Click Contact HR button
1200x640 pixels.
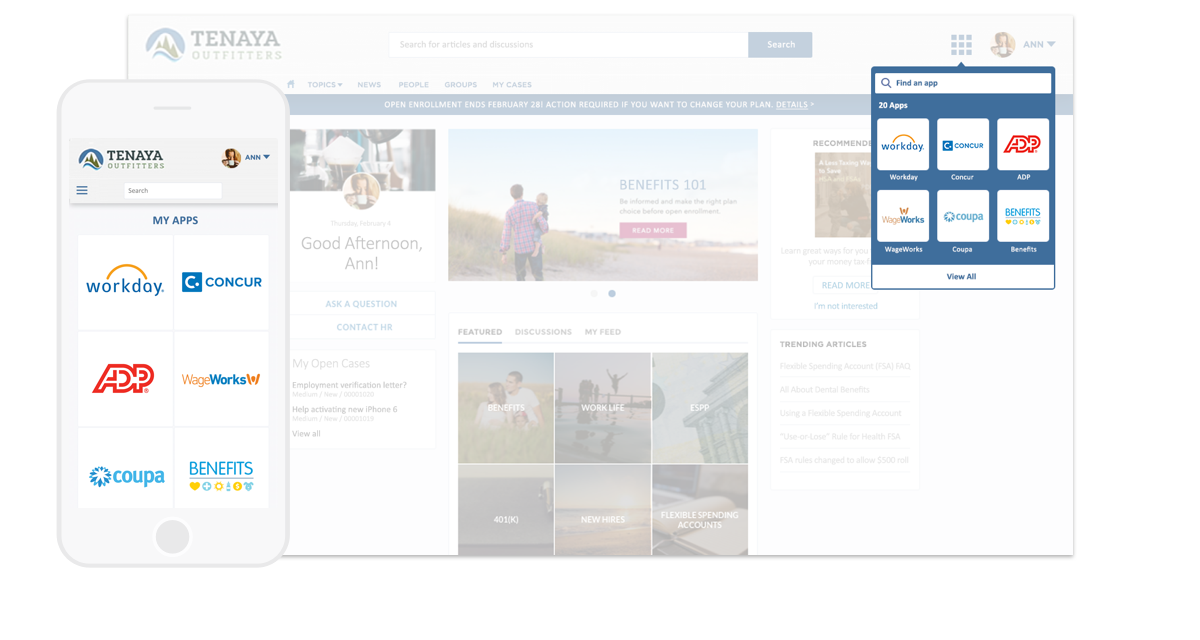click(364, 327)
